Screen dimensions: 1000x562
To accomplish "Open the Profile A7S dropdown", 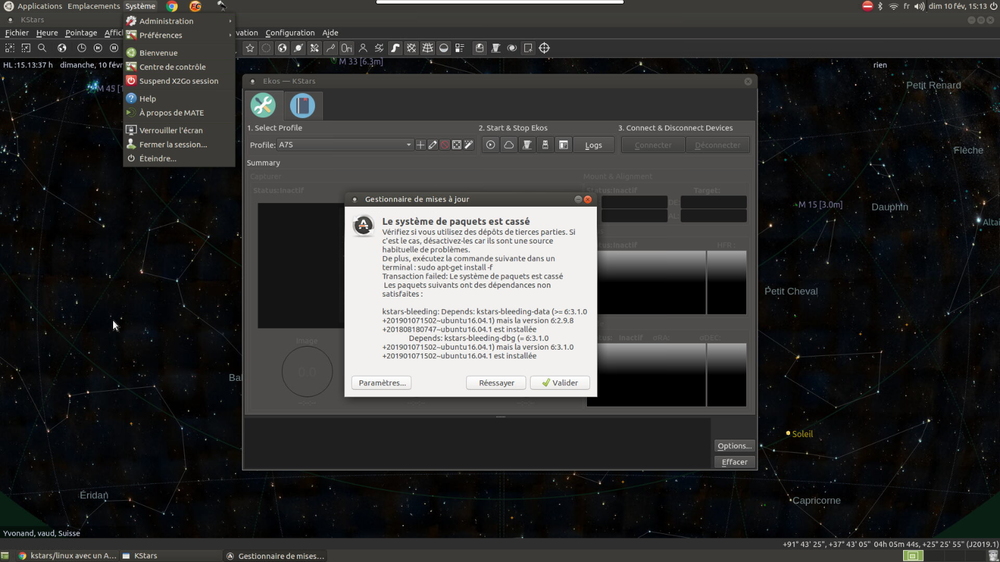I will 345,145.
